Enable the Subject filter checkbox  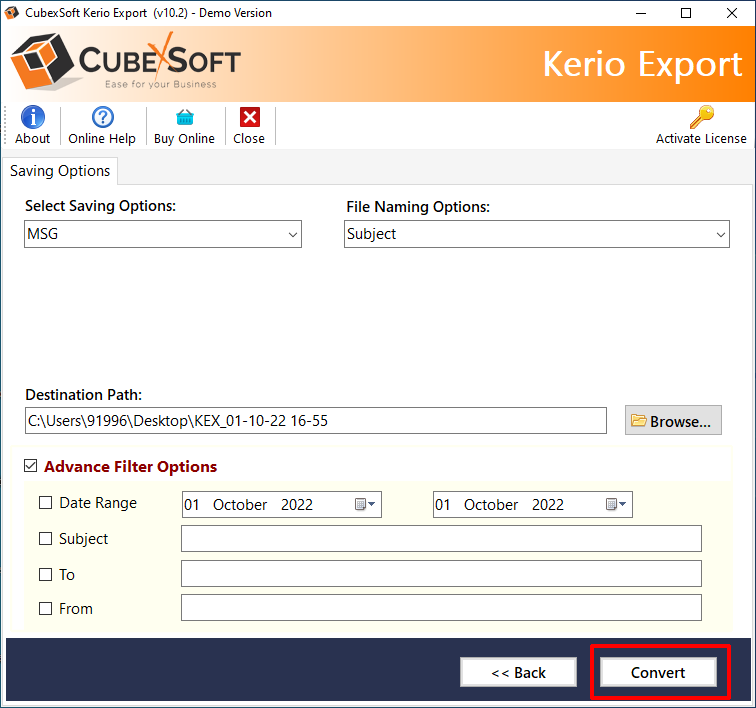(x=45, y=538)
